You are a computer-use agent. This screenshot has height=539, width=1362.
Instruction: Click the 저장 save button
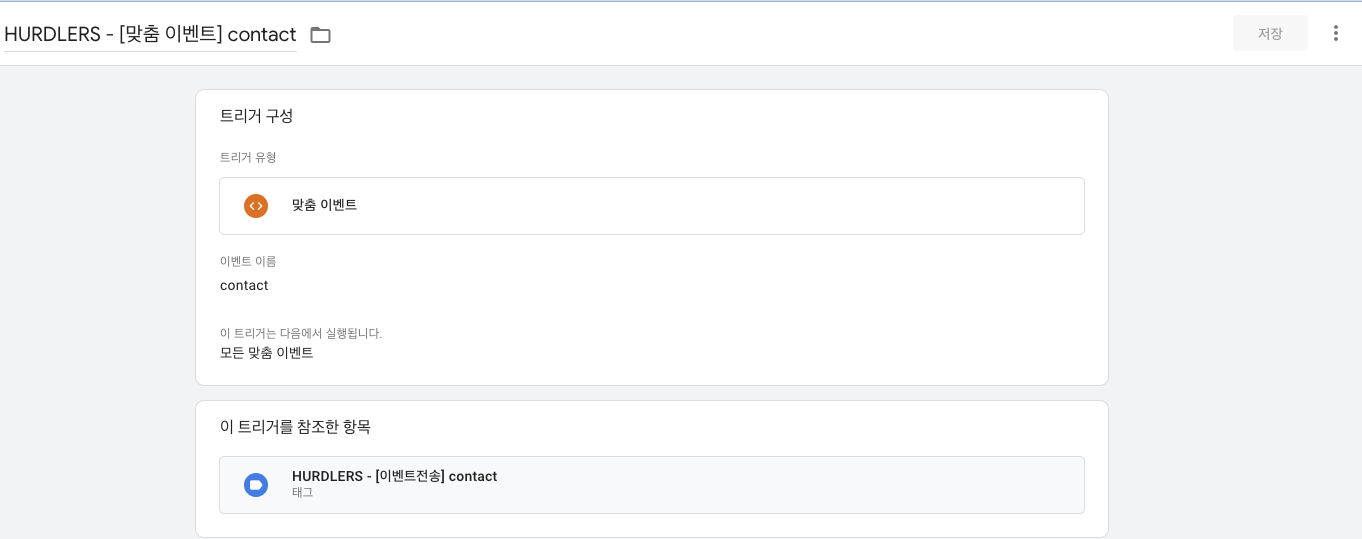tap(1270, 33)
